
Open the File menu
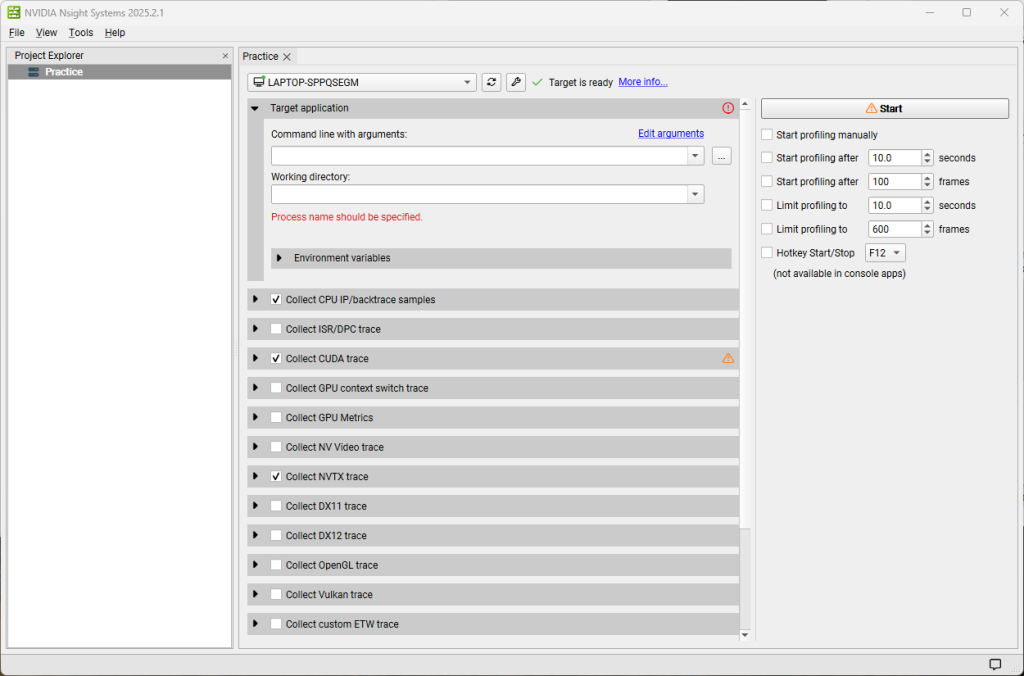click(x=16, y=33)
